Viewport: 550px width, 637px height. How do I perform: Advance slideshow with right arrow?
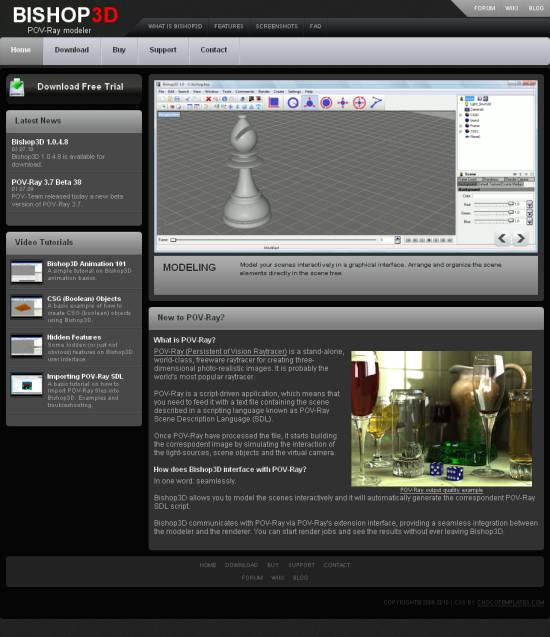point(520,238)
